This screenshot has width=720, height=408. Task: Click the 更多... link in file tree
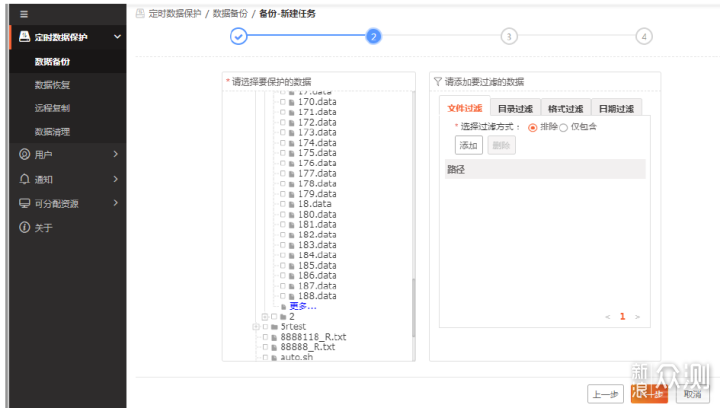click(x=303, y=306)
